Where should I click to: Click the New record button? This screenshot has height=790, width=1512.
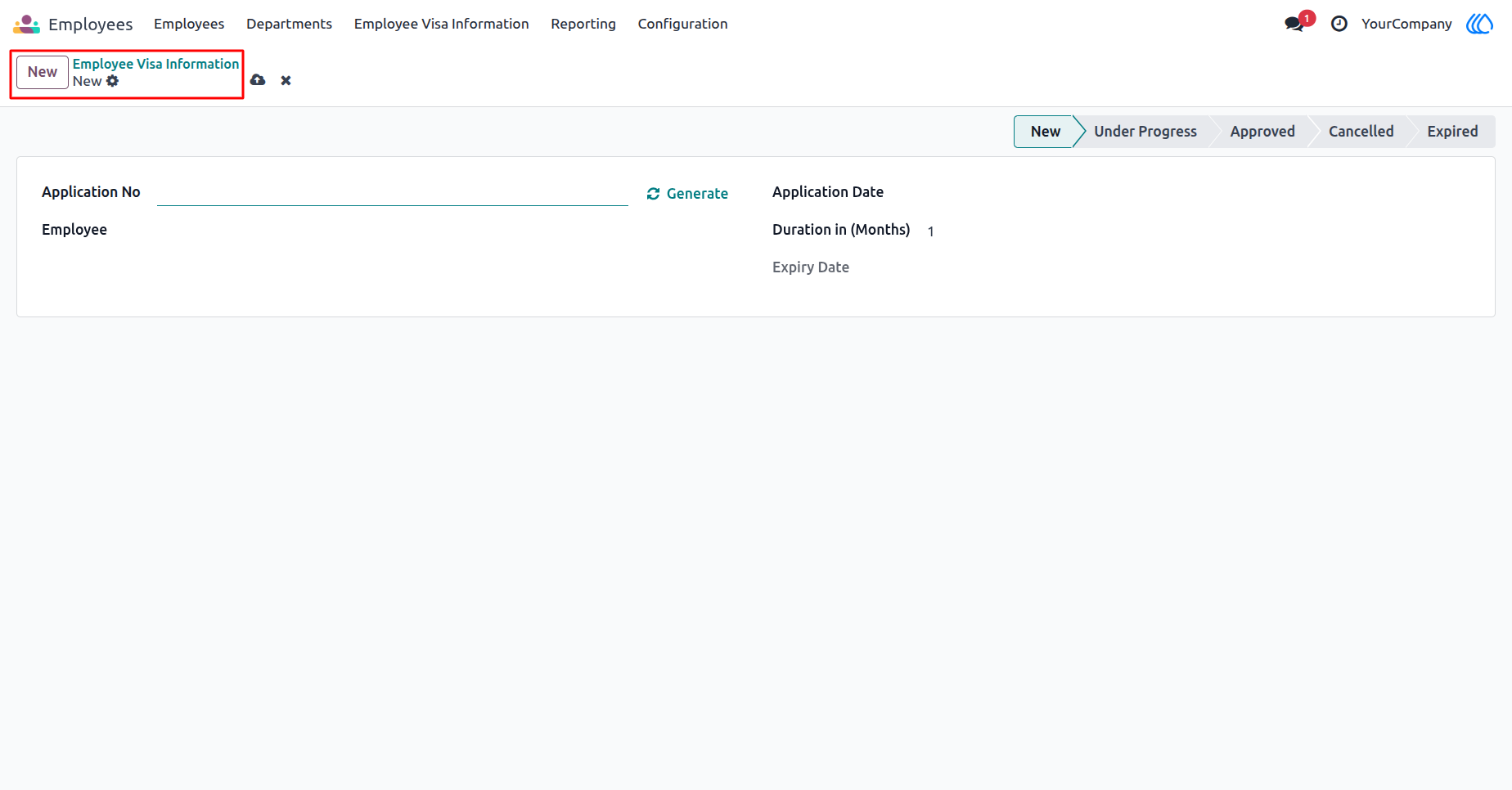click(x=43, y=72)
